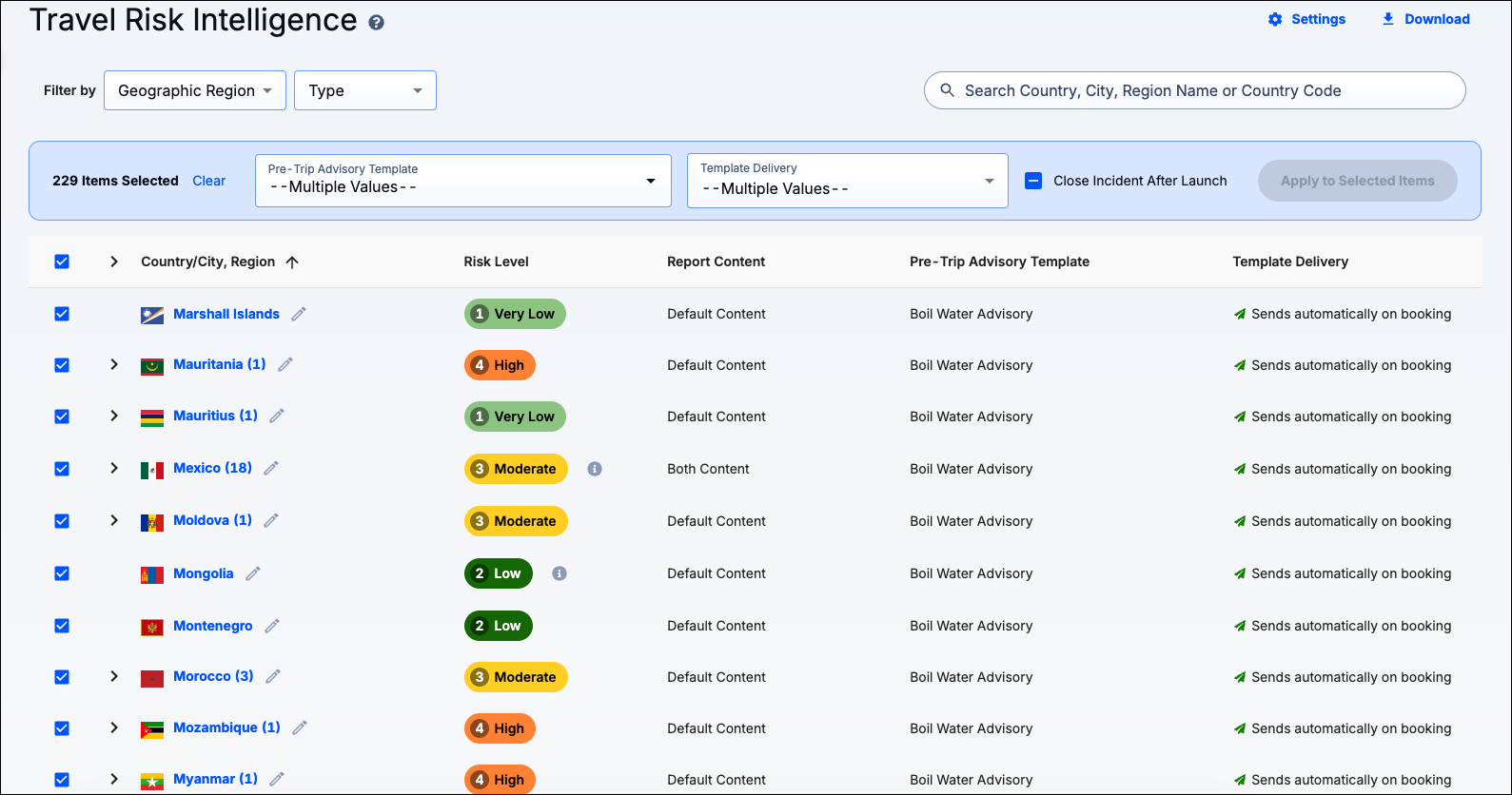1512x795 pixels.
Task: Deselect the Mauritius row checkbox
Action: [62, 417]
